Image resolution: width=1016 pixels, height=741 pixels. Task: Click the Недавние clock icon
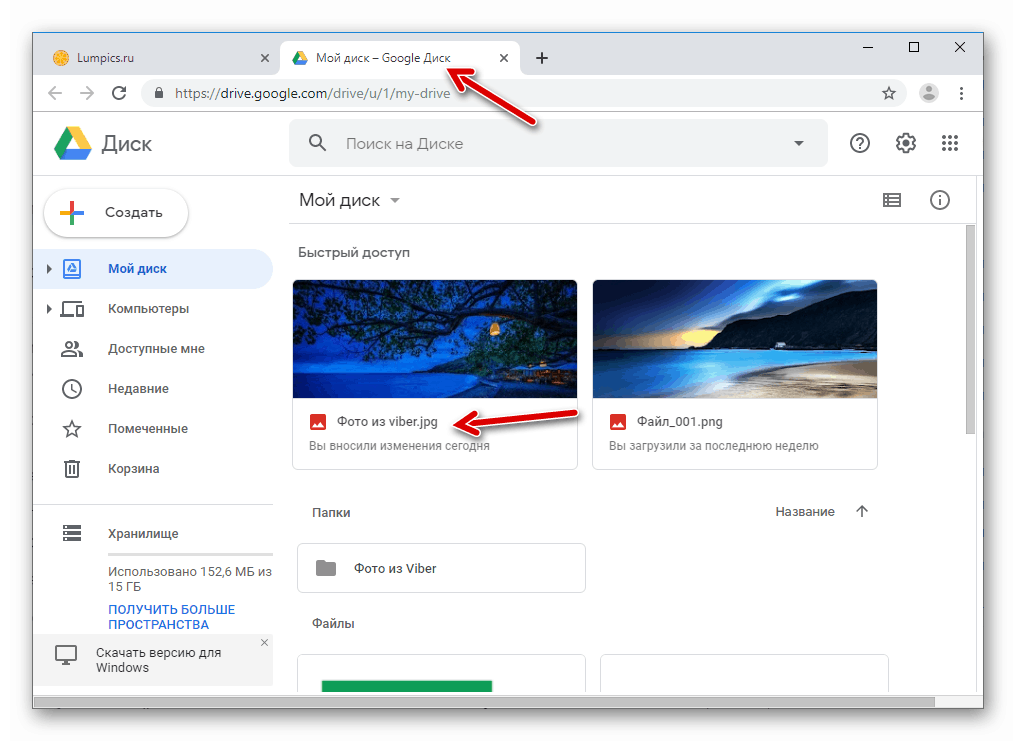[72, 389]
